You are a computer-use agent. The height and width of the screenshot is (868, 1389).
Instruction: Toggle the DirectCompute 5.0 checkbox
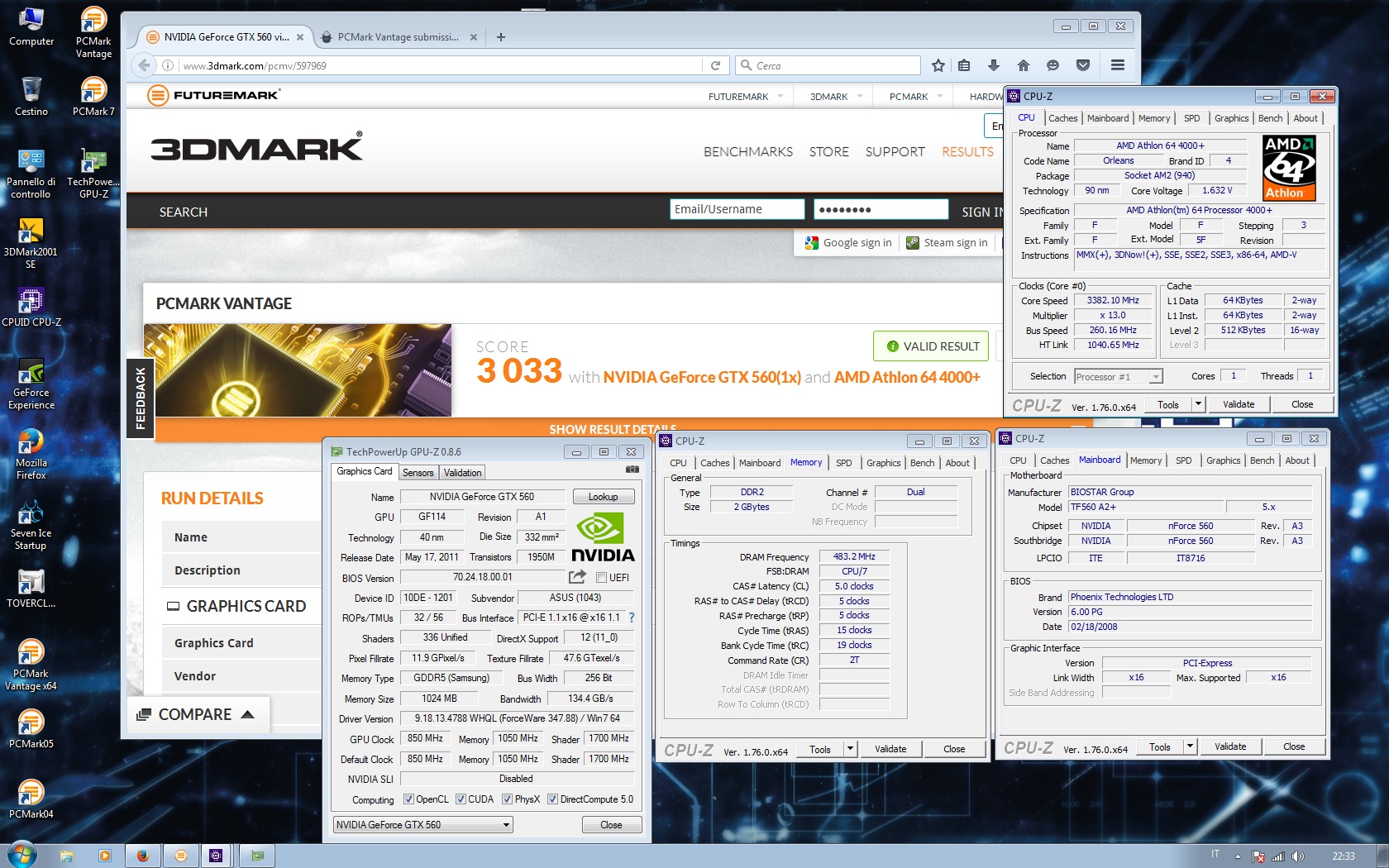point(553,799)
